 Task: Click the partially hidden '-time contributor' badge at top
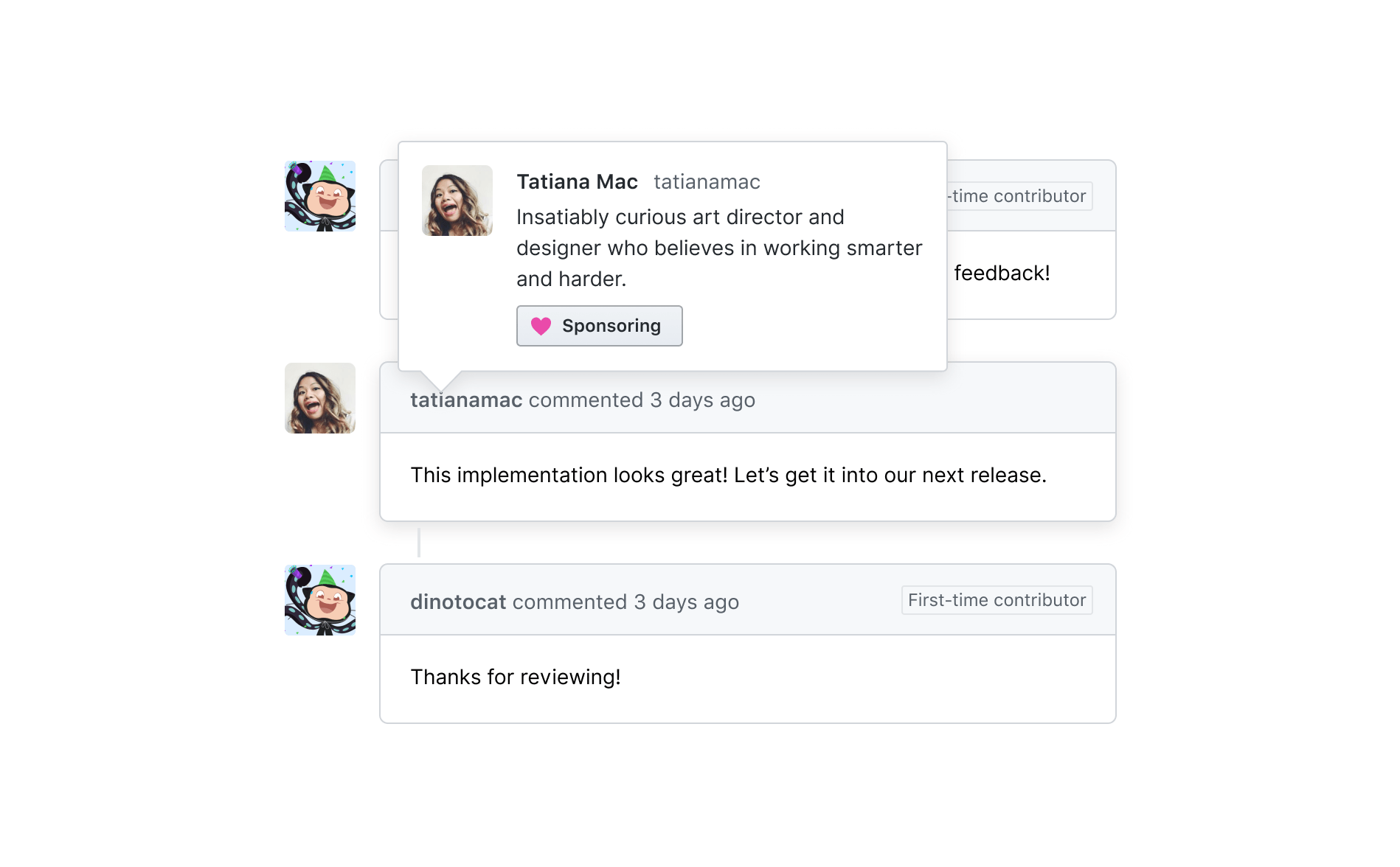pyautogui.click(x=1019, y=196)
